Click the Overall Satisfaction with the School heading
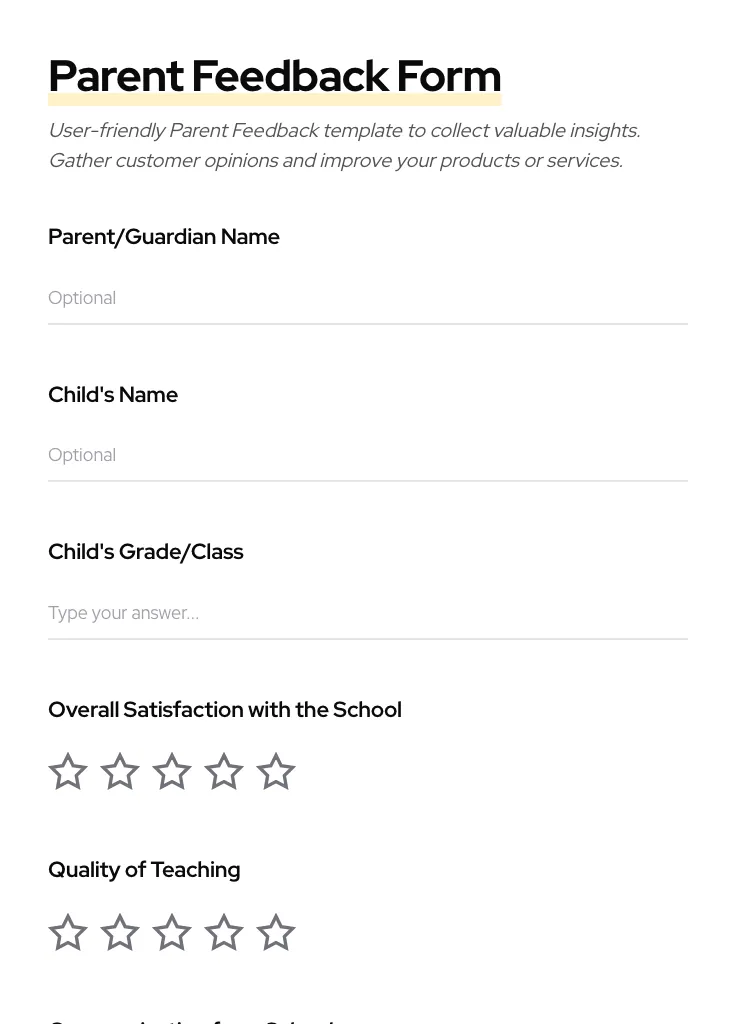 (x=225, y=709)
